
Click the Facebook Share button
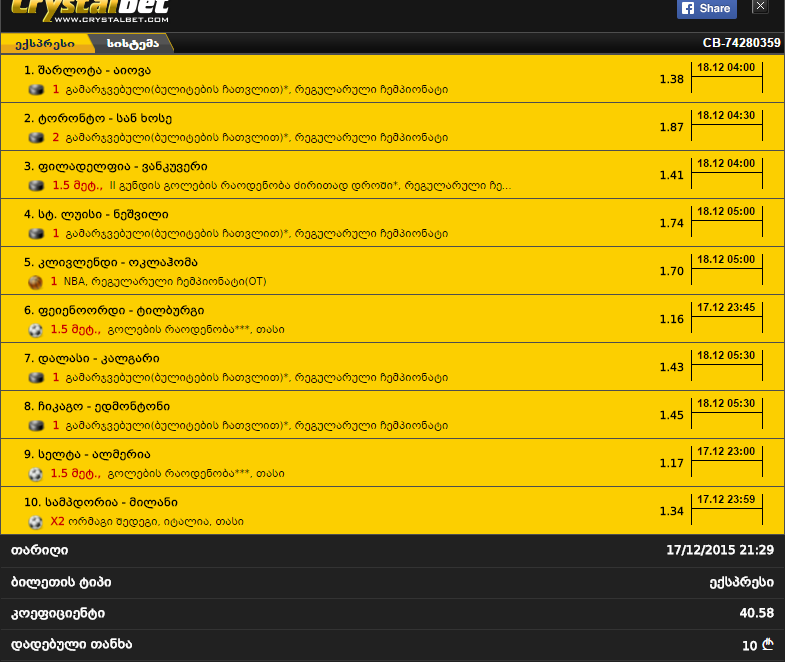coord(706,9)
